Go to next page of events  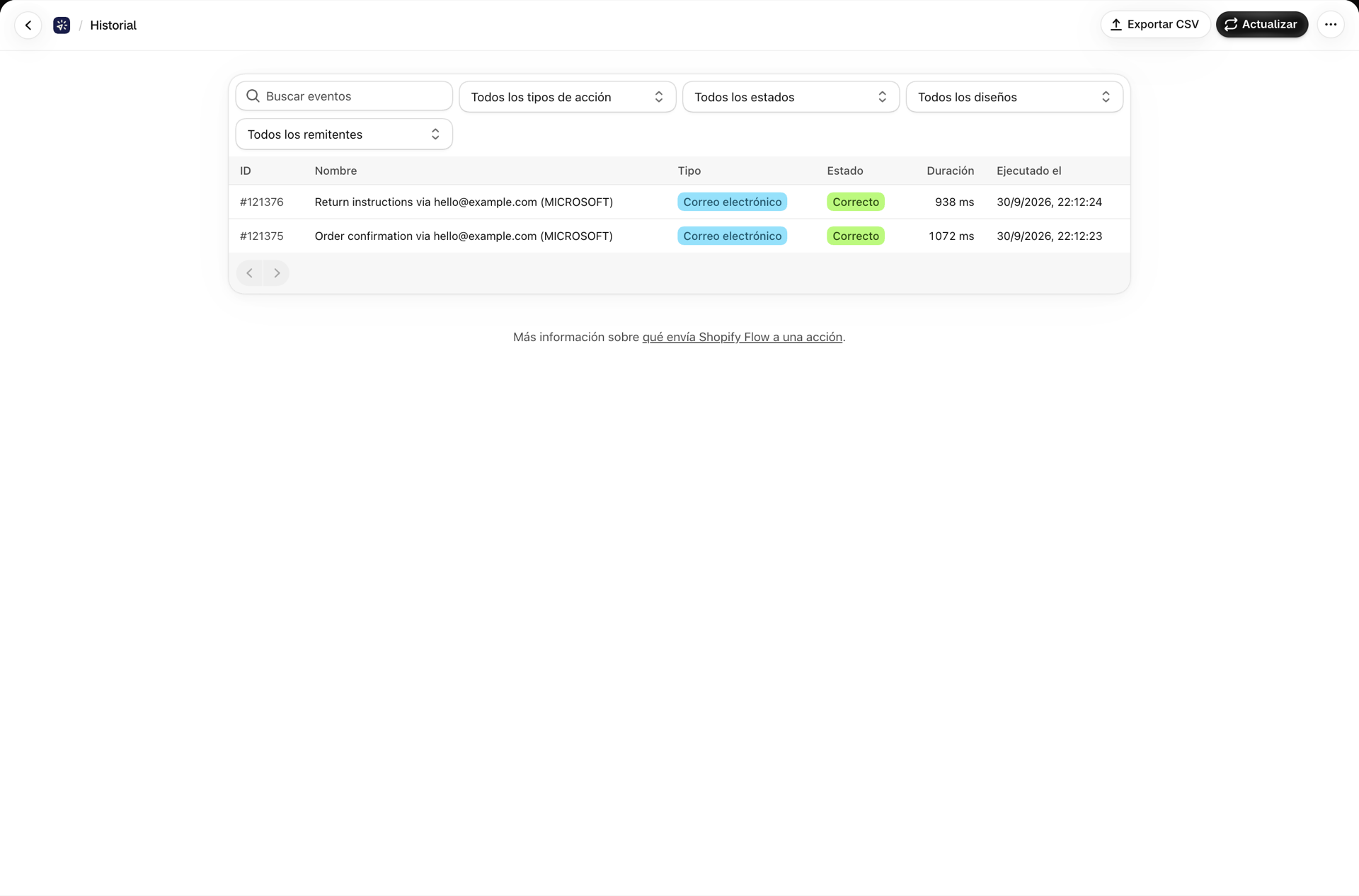coord(277,273)
